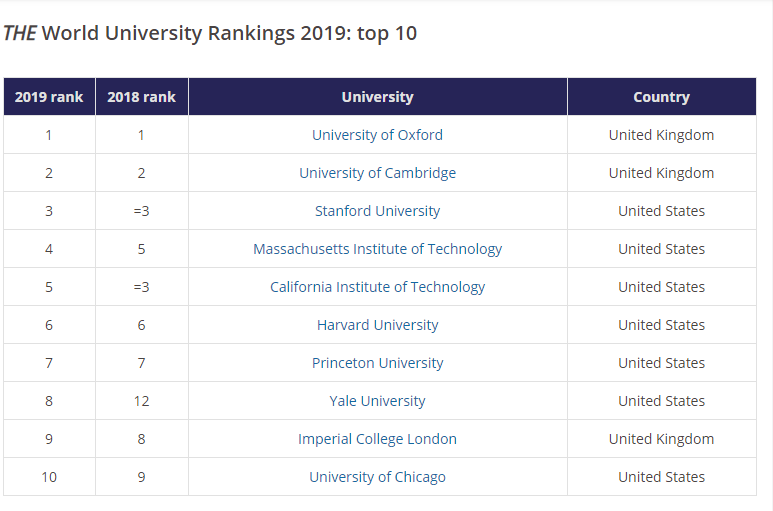The width and height of the screenshot is (773, 511).
Task: Click the University of Chicago link
Action: [377, 477]
